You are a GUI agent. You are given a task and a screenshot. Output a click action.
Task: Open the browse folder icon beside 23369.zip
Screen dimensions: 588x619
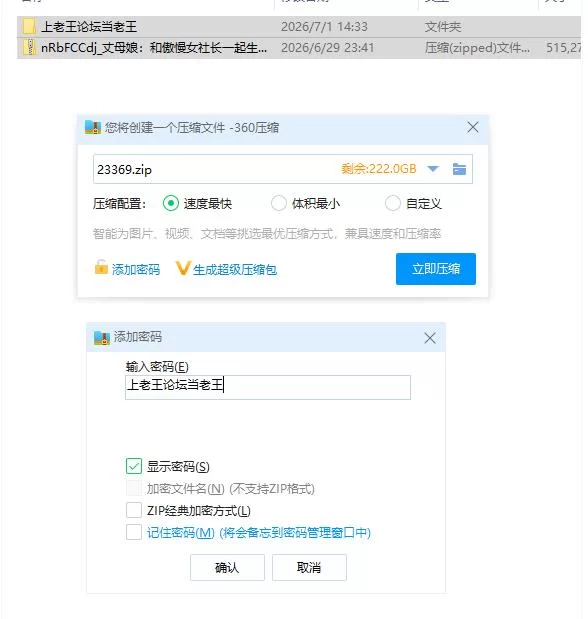tap(459, 169)
